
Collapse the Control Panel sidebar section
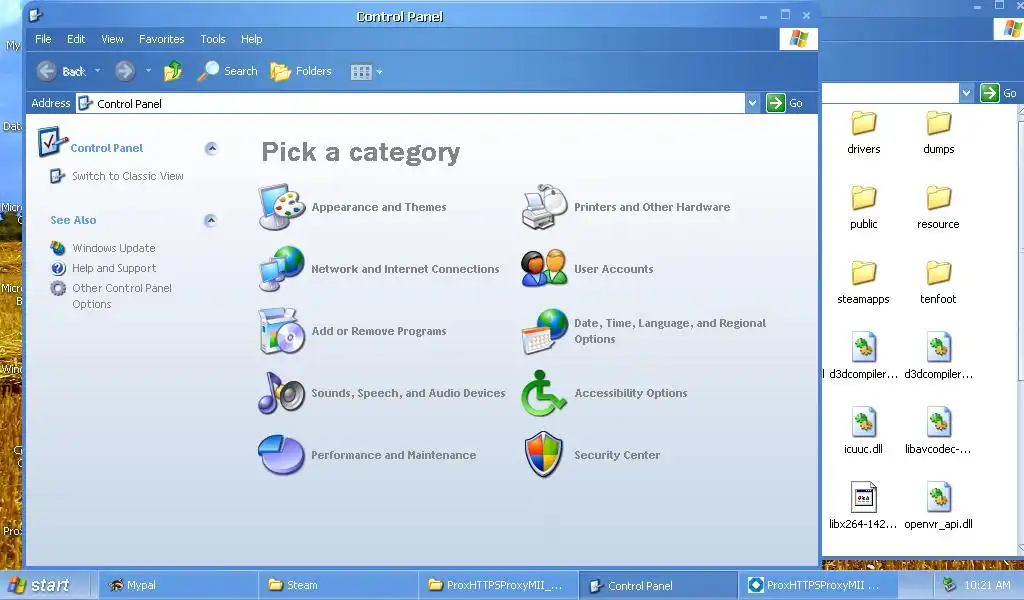[x=211, y=148]
